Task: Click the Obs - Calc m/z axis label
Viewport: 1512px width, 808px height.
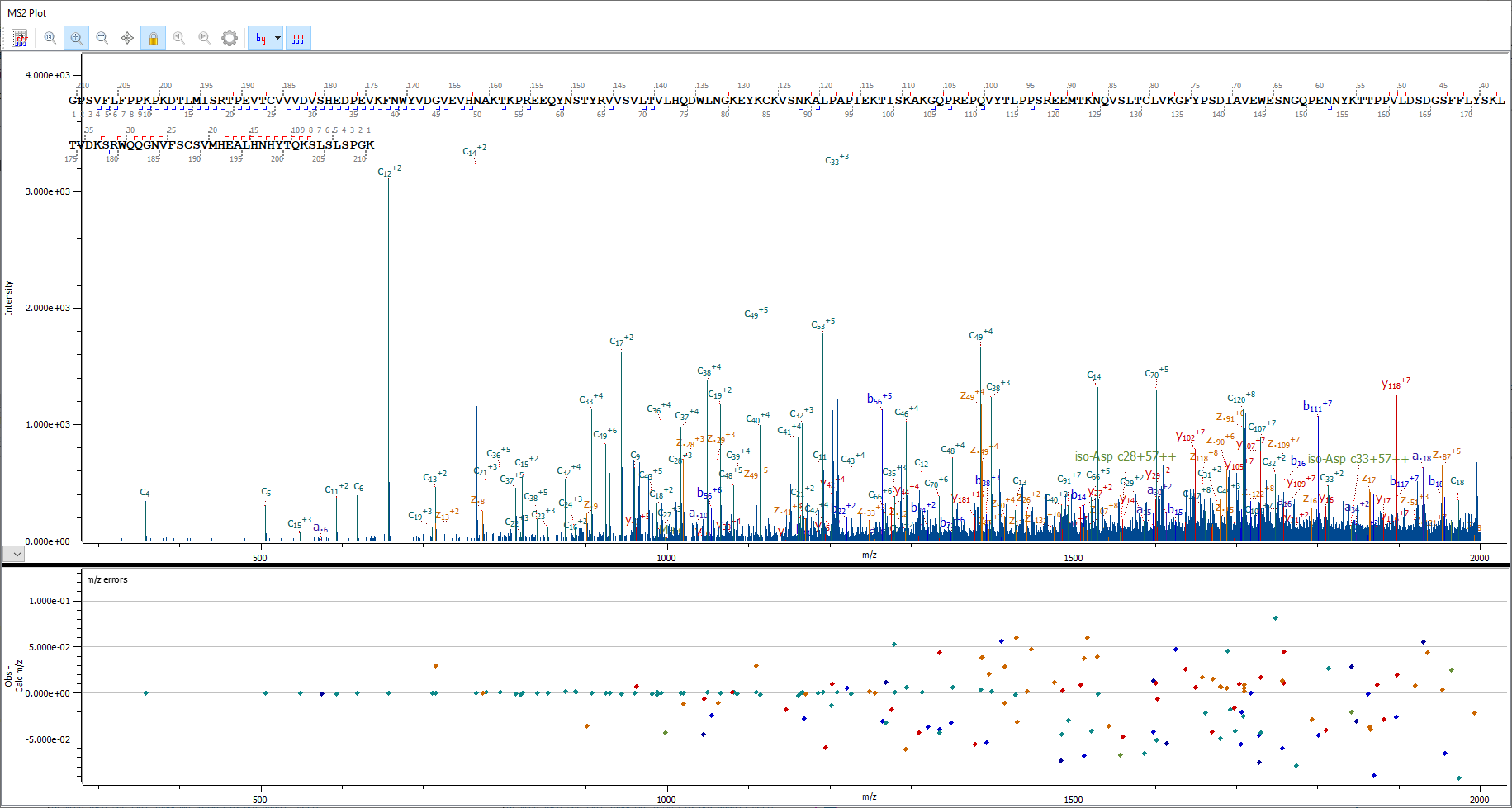Action: (x=13, y=676)
